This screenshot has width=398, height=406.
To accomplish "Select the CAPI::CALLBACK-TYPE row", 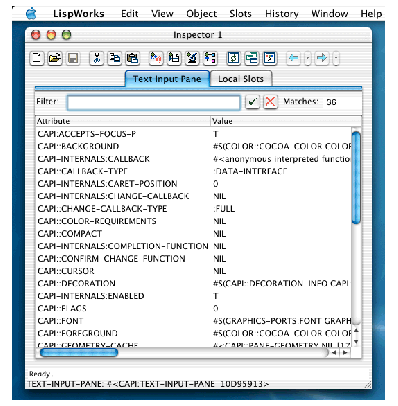I will 194,171.
